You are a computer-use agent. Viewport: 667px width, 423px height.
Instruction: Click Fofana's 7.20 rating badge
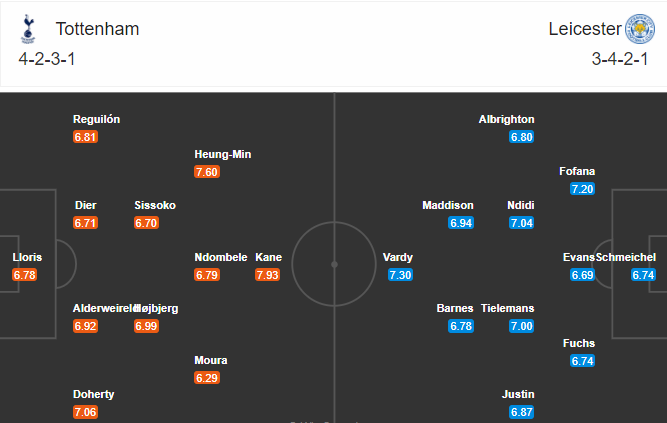(x=582, y=189)
